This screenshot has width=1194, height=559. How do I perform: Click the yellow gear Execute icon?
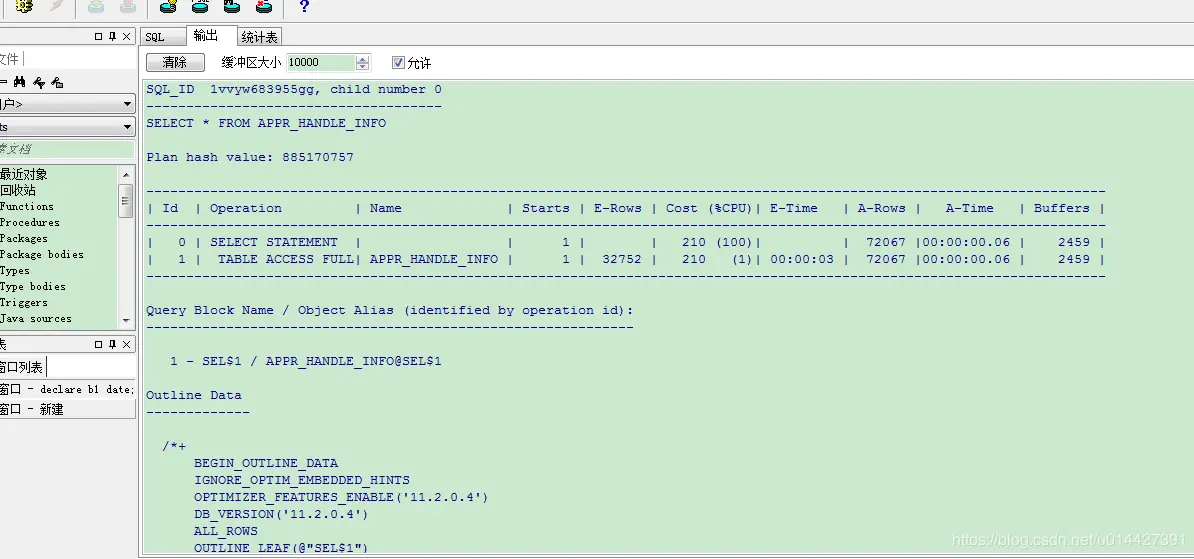[x=24, y=6]
